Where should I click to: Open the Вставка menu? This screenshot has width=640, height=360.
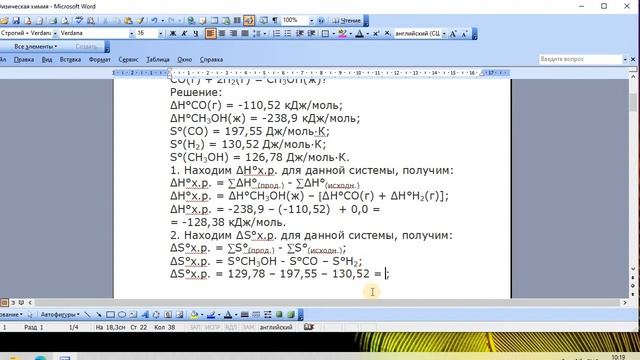tap(70, 60)
